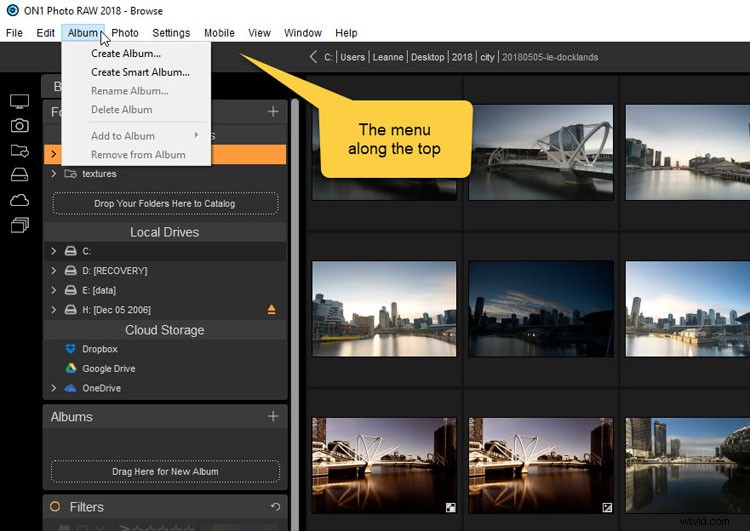Expand the C: drive tree
Viewport: 750px width, 531px height.
[54, 251]
